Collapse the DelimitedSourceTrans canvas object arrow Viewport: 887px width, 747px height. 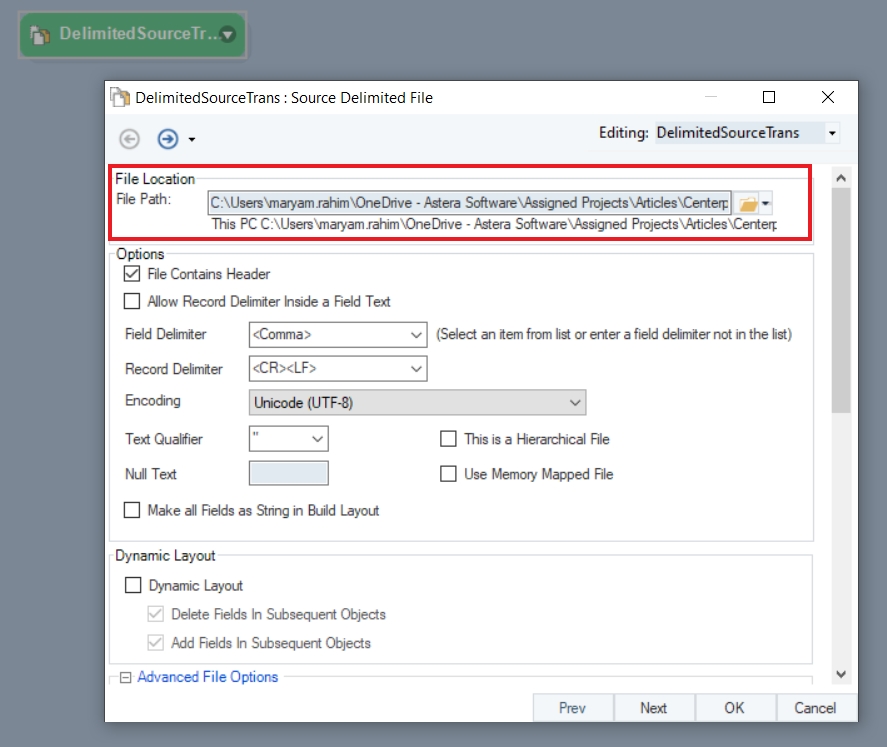click(228, 35)
